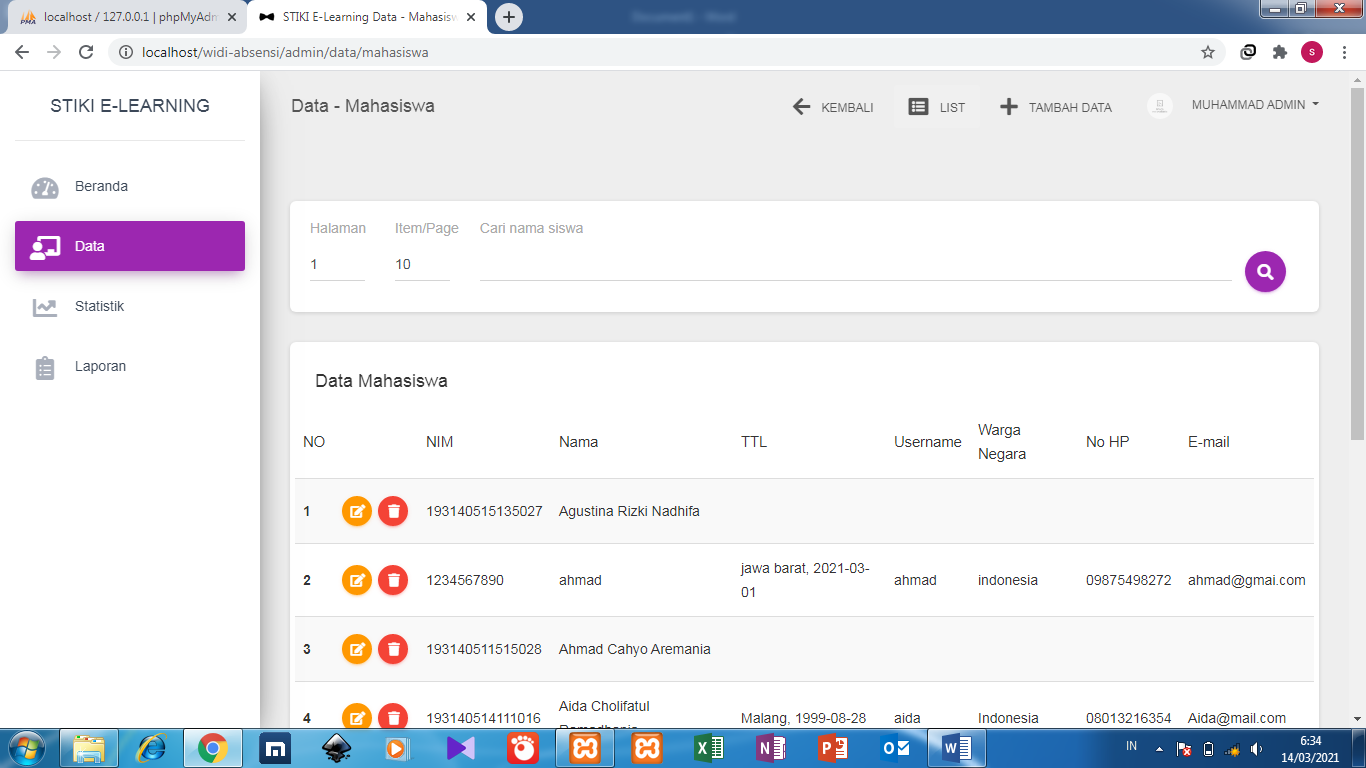Click the Item/Page field
Viewport: 1366px width, 768px height.
[422, 265]
